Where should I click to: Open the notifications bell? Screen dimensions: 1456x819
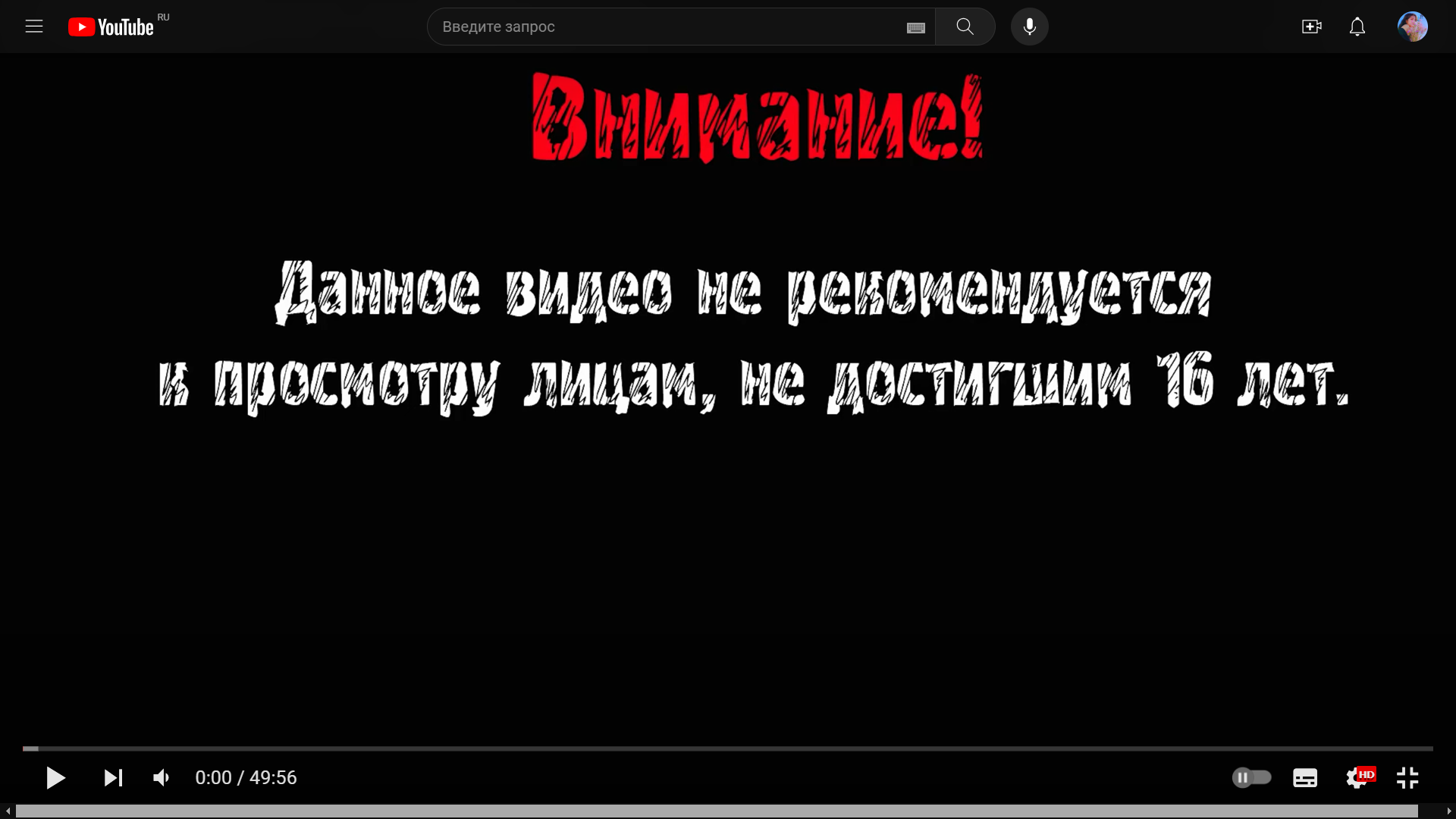point(1357,27)
